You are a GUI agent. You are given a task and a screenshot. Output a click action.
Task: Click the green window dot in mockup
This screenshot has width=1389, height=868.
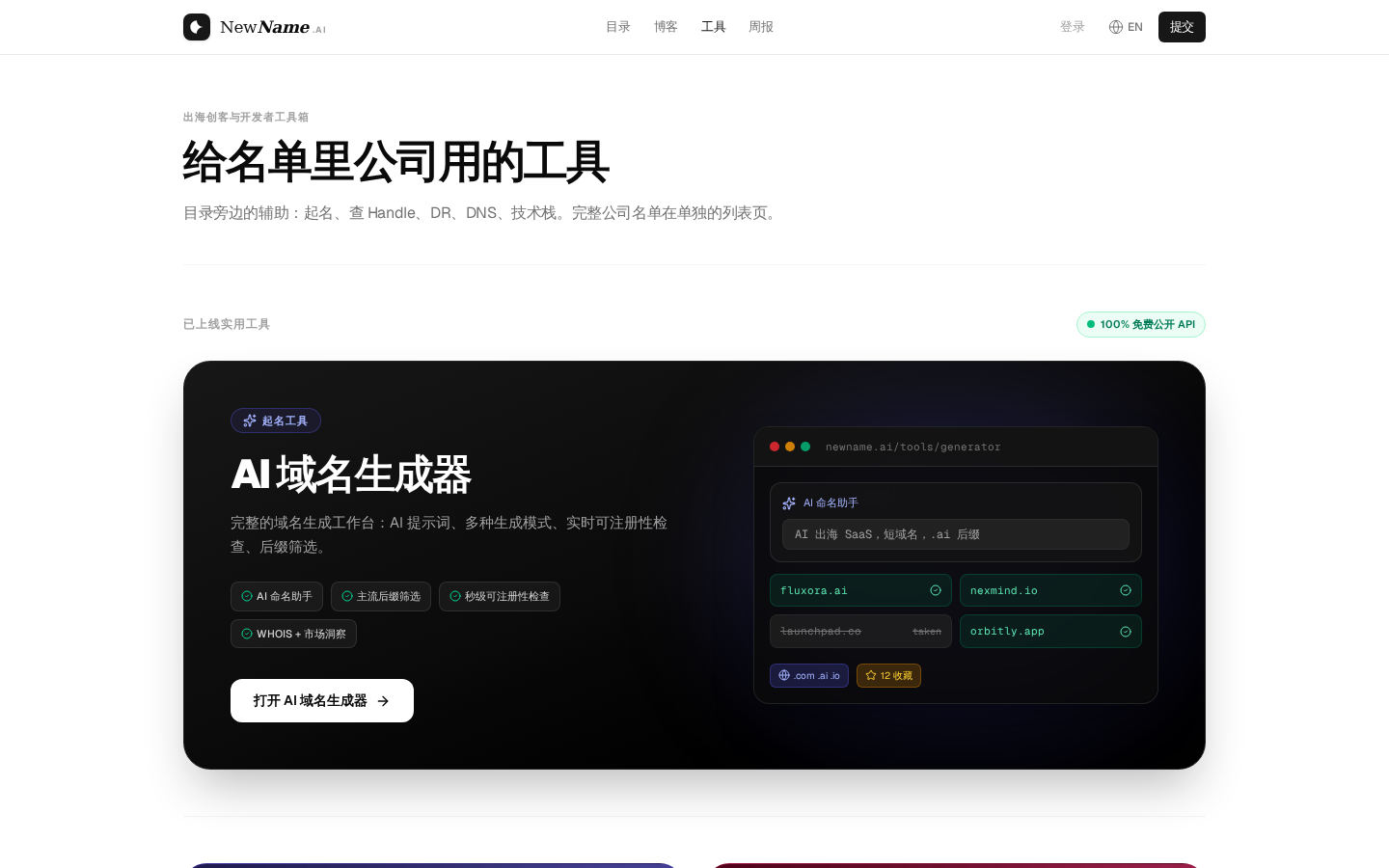point(805,447)
